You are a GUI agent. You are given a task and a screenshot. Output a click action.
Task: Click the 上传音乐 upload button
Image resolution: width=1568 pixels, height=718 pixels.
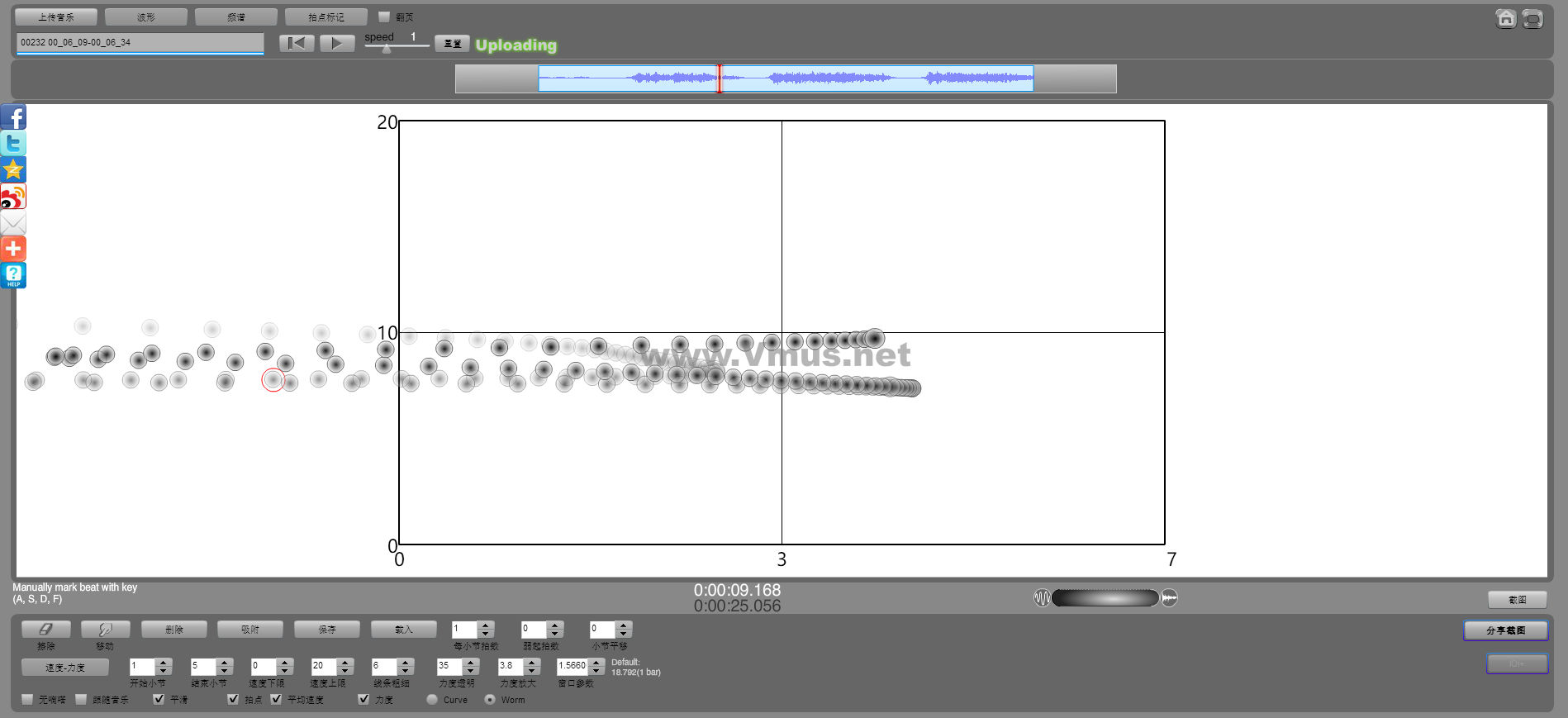tap(56, 17)
